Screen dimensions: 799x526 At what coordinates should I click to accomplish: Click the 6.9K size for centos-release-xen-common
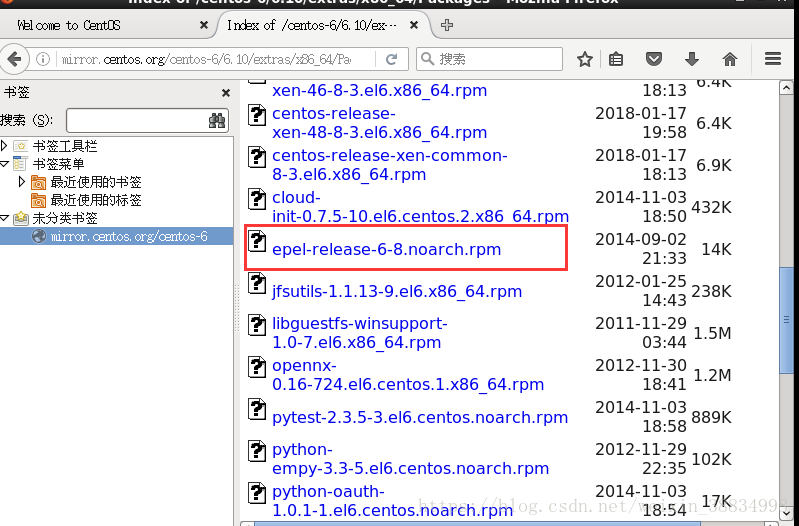point(714,165)
